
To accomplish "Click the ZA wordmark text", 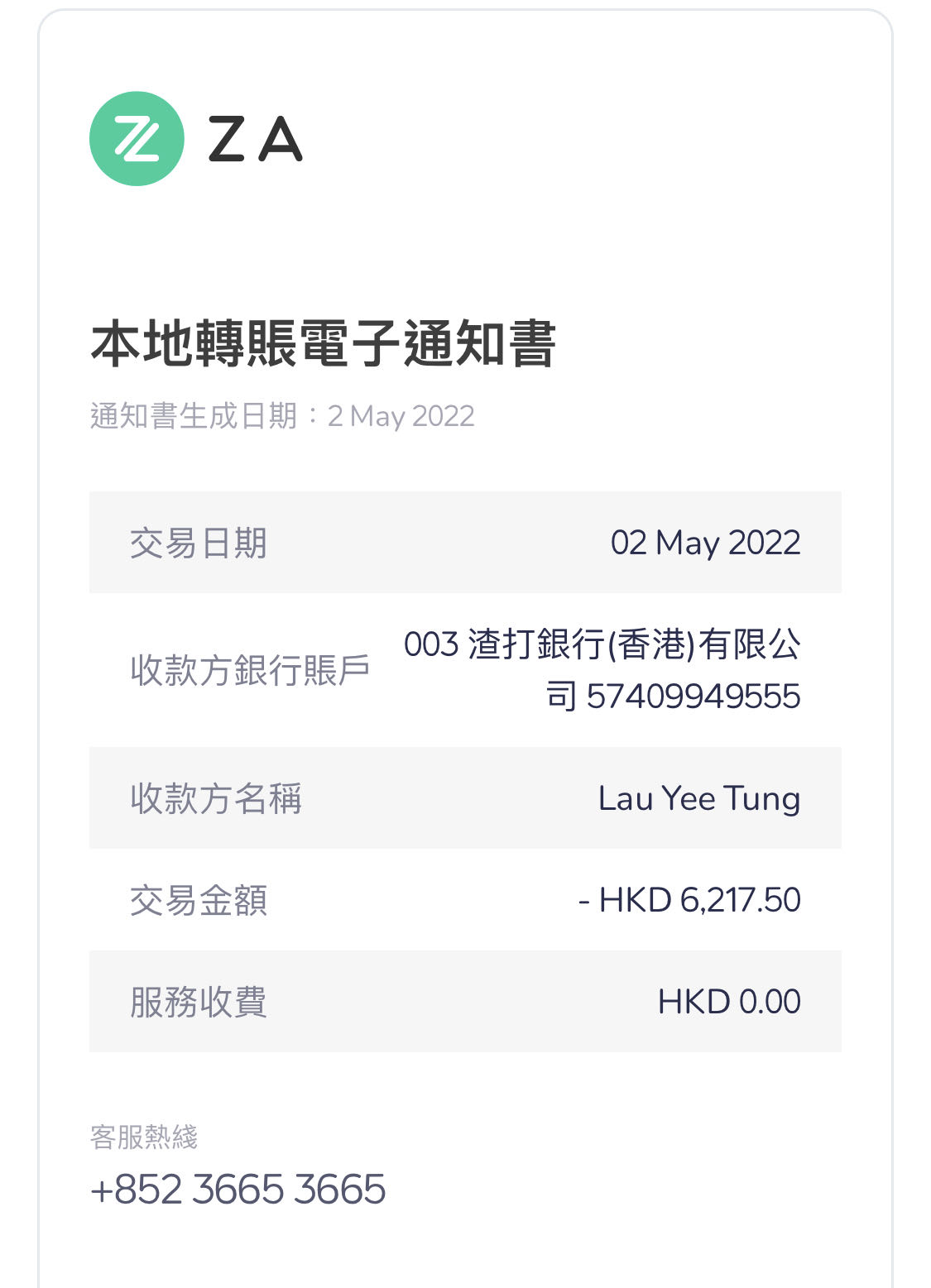I will 255,139.
